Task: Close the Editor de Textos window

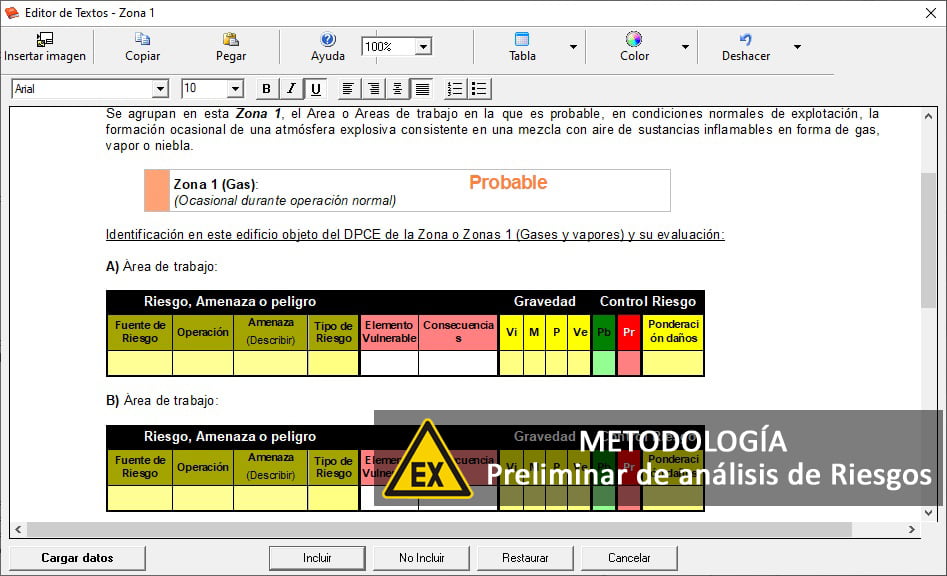Action: point(931,13)
